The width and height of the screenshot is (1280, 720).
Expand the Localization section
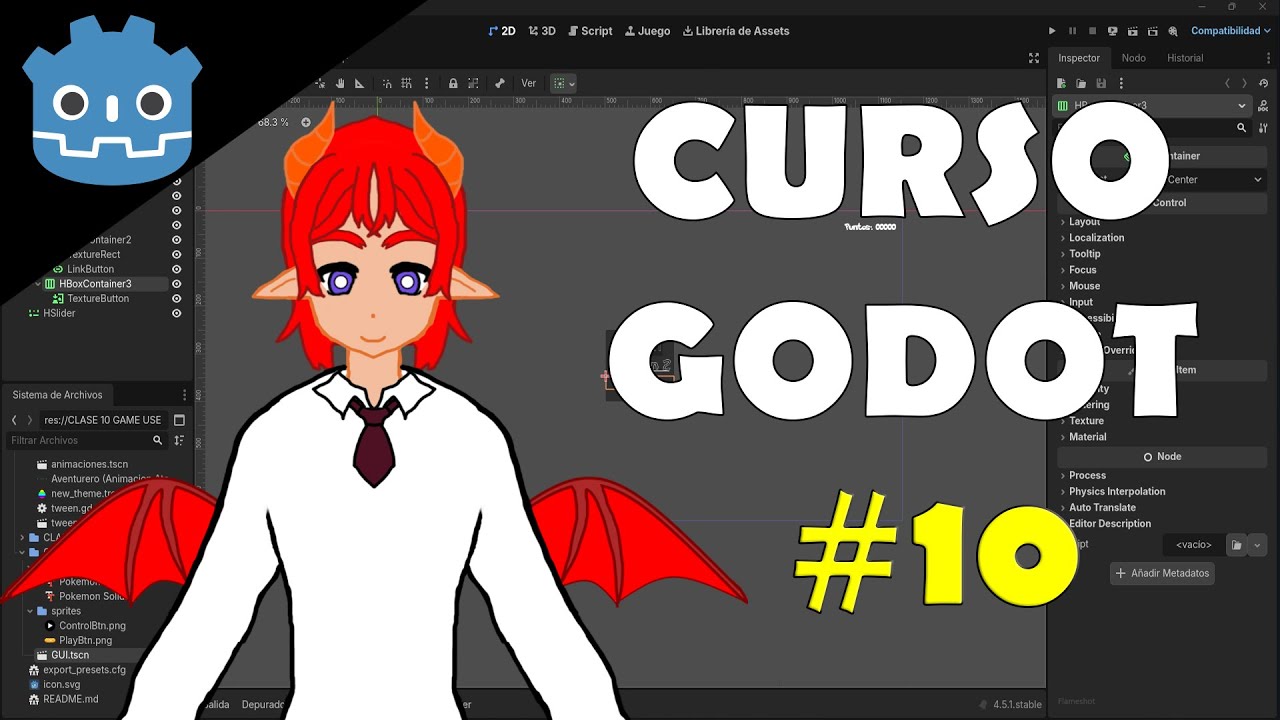(x=1096, y=238)
